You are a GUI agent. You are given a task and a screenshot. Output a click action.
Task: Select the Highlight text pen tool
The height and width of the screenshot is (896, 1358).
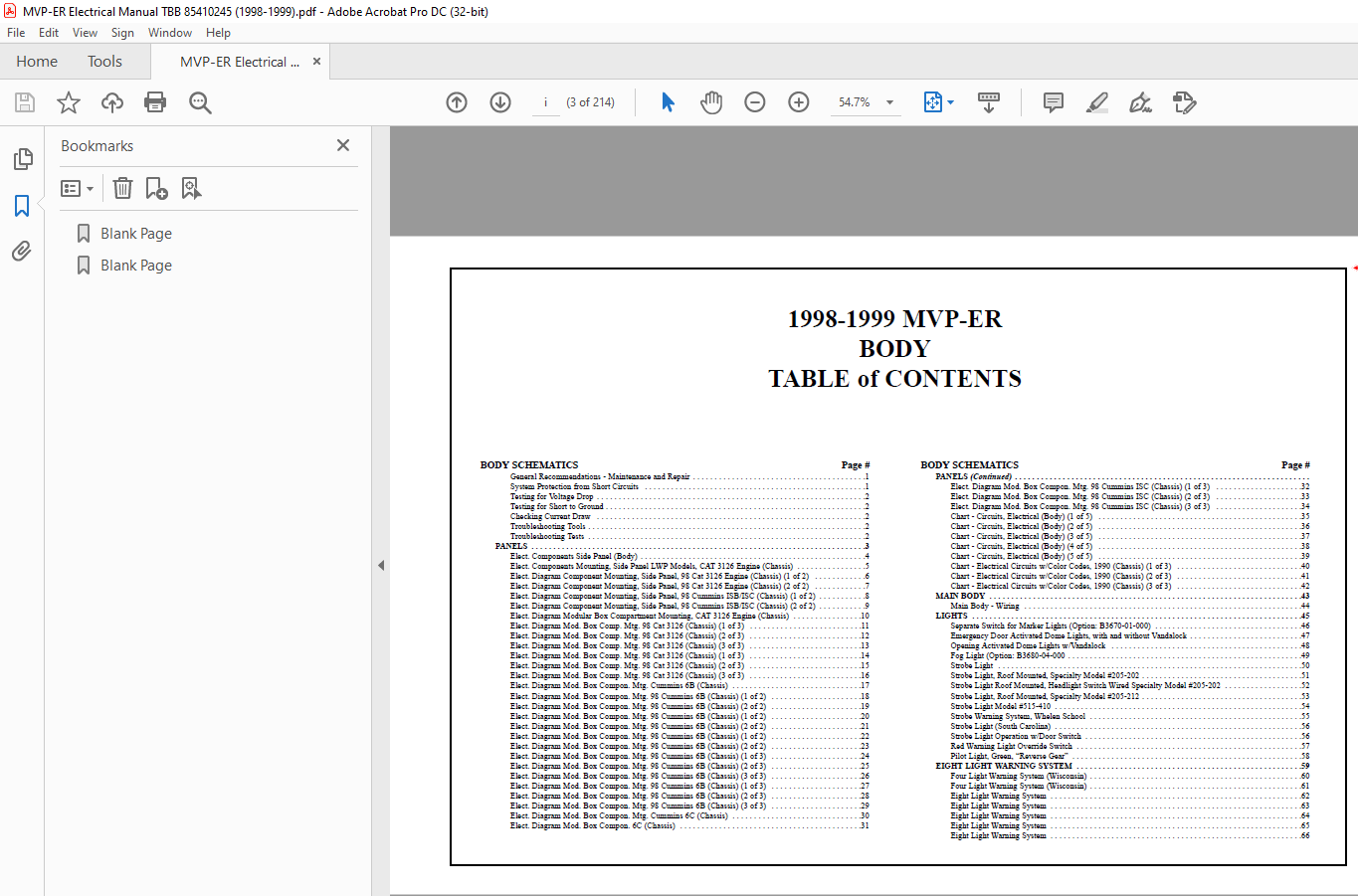1097,102
